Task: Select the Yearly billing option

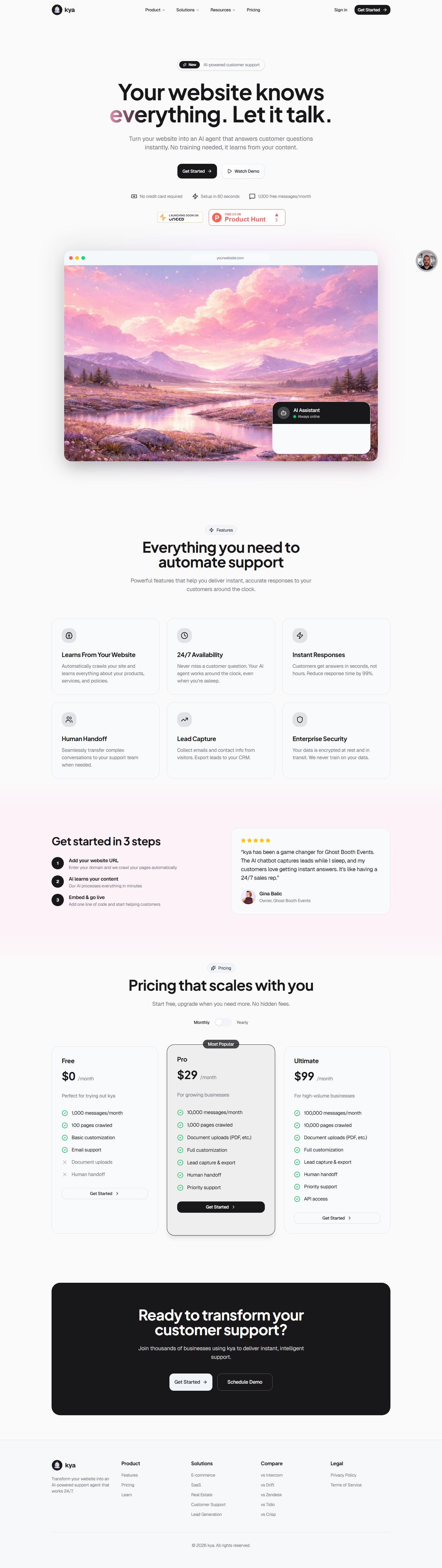Action: 242,1023
